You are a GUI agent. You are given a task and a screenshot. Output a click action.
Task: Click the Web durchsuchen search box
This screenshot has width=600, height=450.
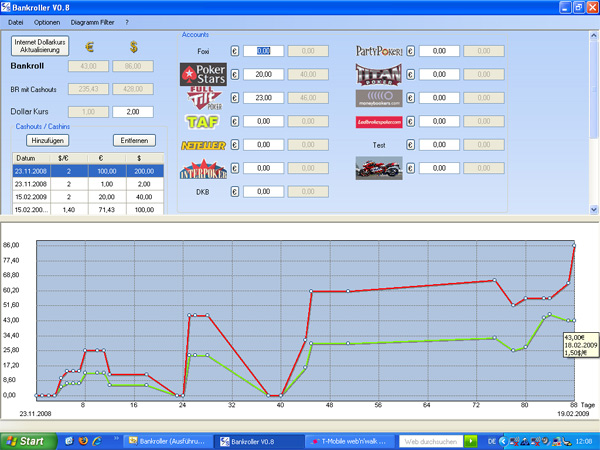click(x=431, y=442)
